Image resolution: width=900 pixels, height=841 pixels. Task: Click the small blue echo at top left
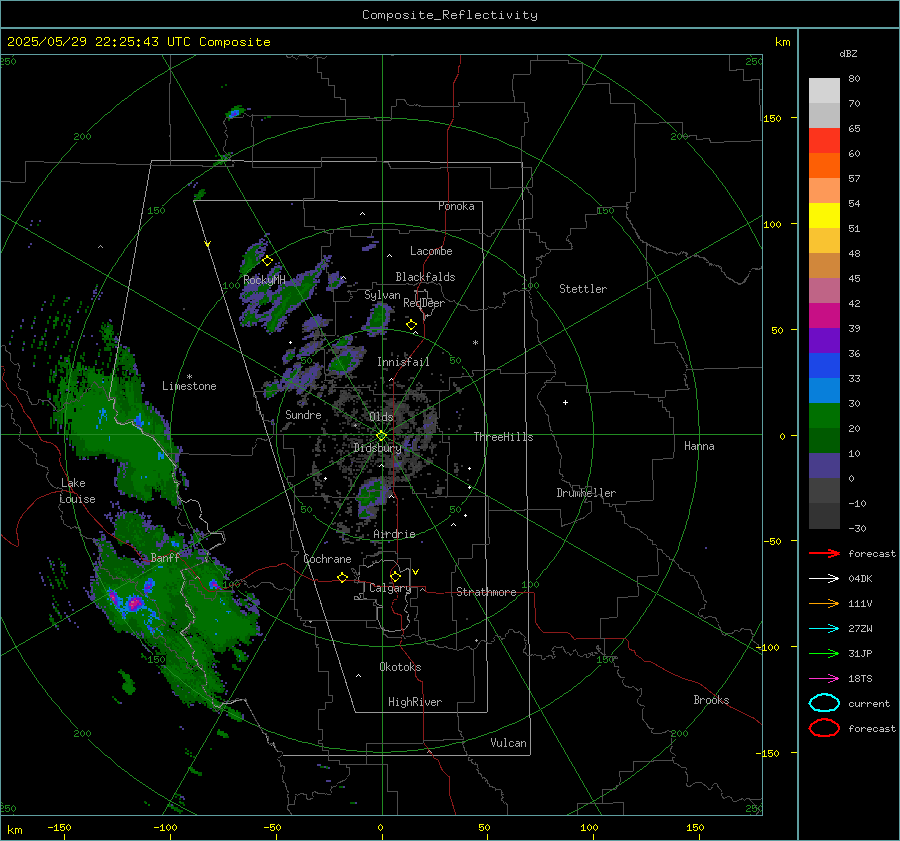tap(234, 113)
